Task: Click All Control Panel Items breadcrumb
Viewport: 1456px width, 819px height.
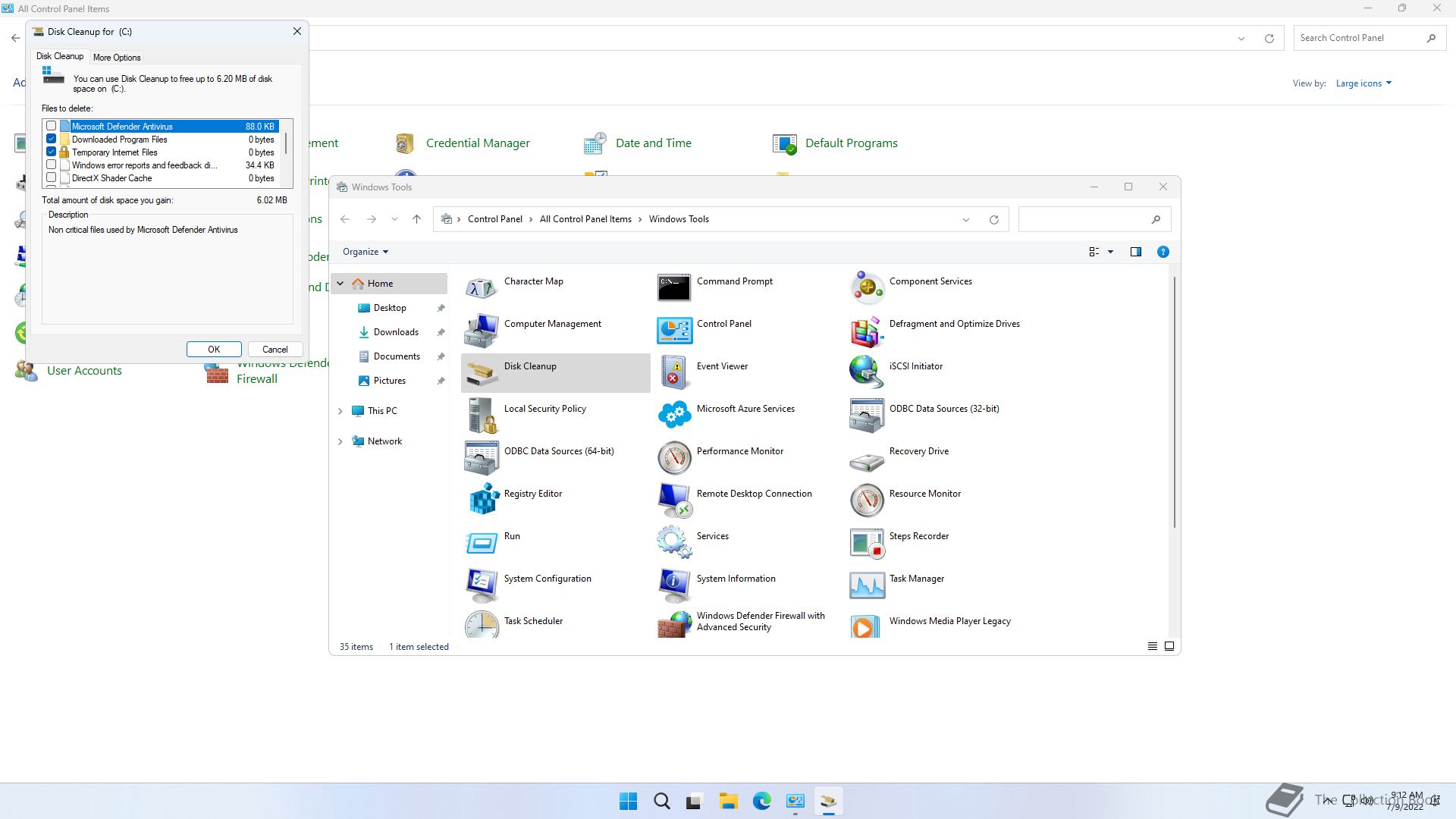Action: click(585, 219)
